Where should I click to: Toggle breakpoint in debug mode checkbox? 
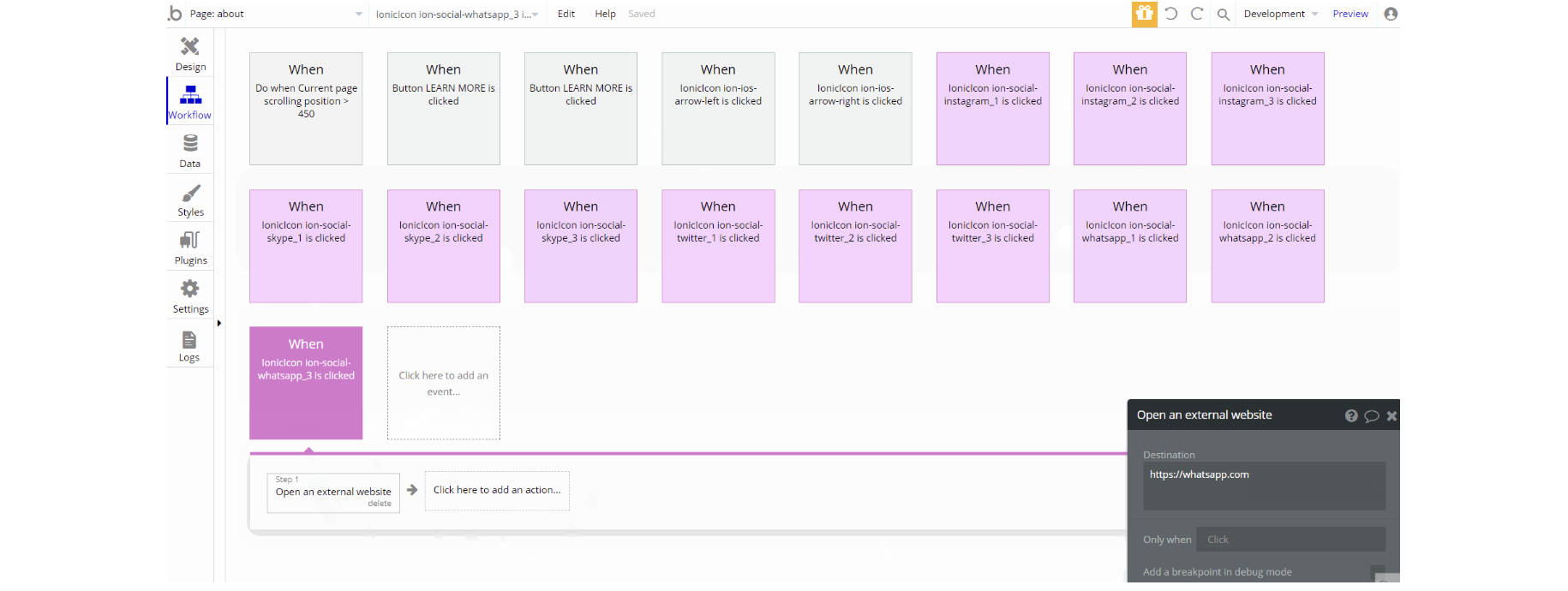point(1377,572)
